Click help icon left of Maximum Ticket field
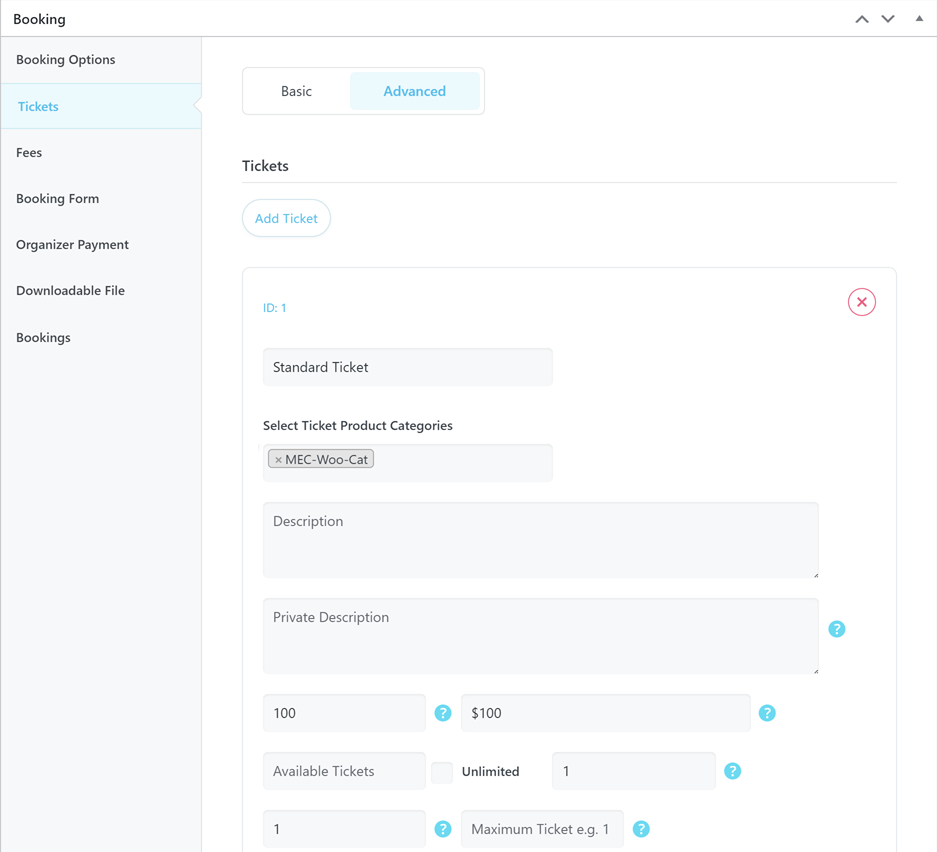 point(443,829)
